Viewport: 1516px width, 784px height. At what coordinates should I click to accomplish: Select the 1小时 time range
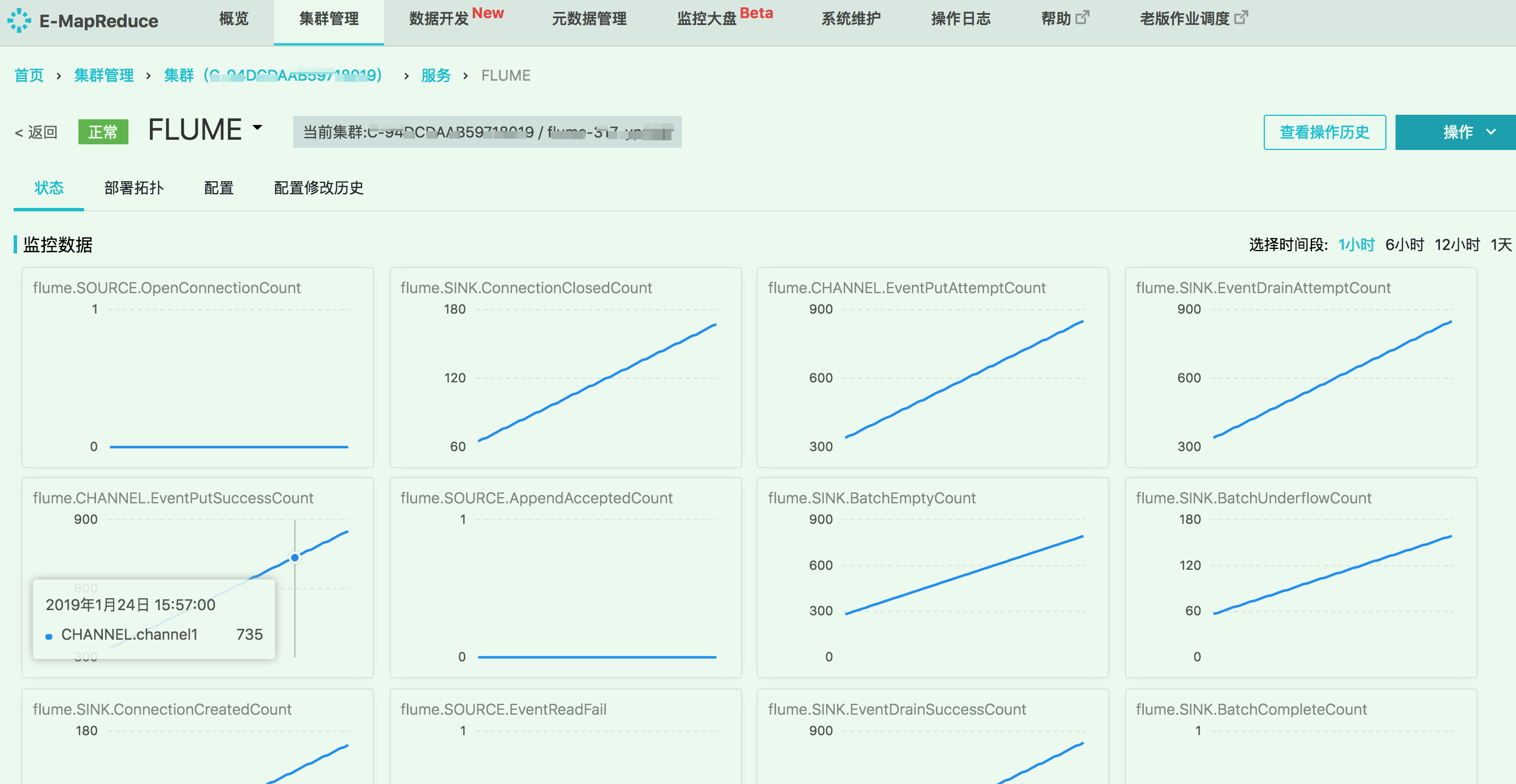coord(1356,244)
